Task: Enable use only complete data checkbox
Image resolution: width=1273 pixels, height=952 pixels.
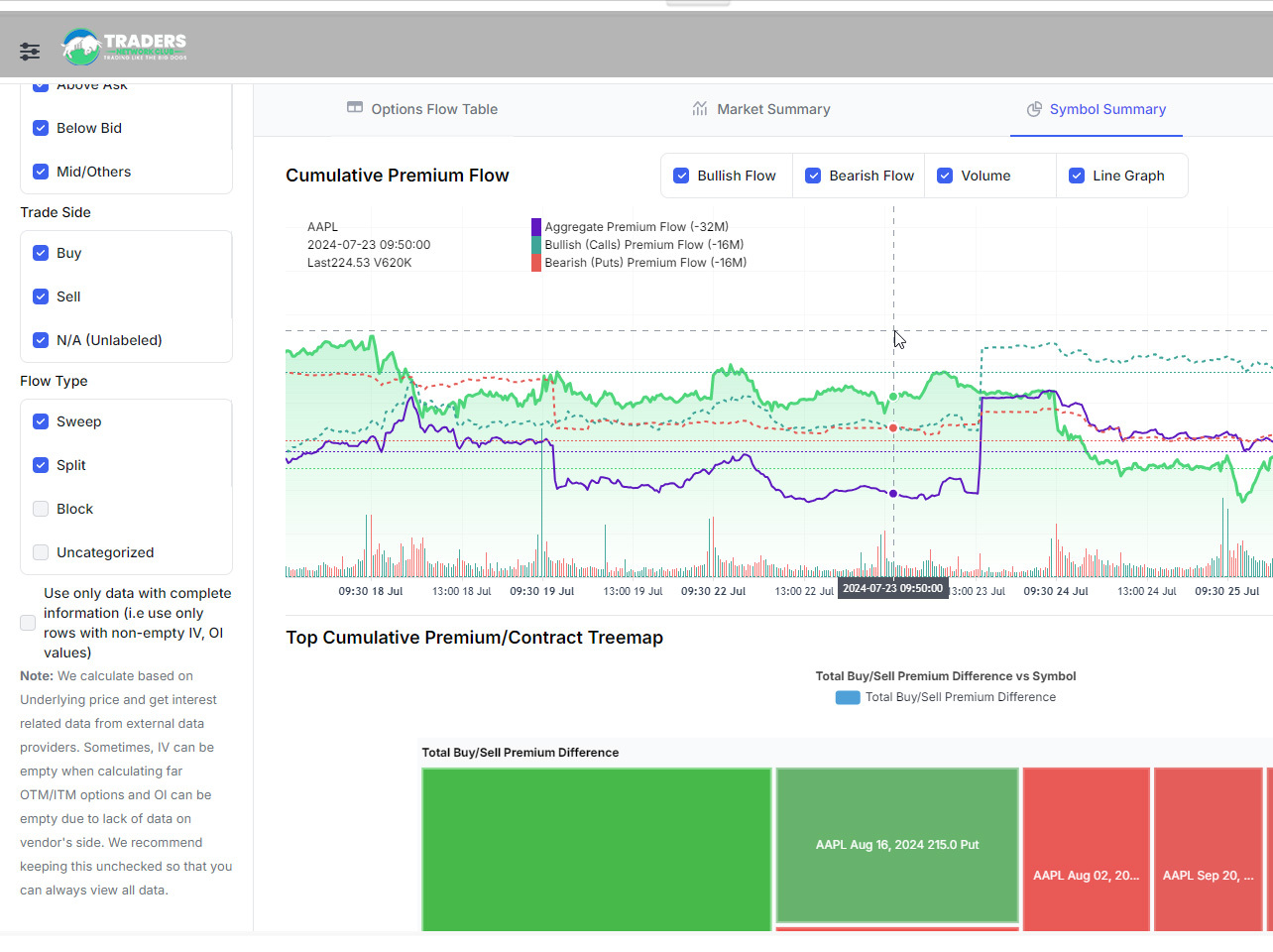Action: click(28, 623)
